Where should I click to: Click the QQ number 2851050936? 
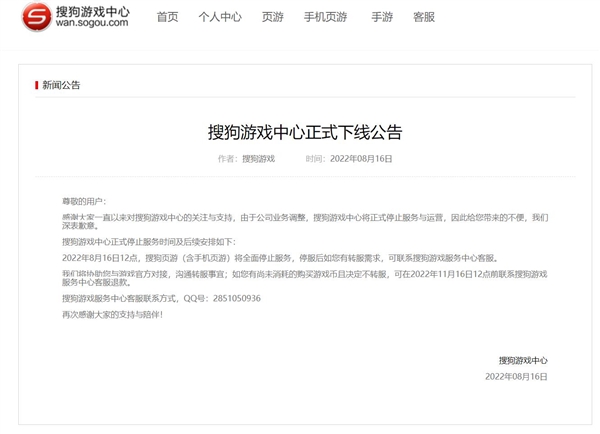pyautogui.click(x=237, y=299)
